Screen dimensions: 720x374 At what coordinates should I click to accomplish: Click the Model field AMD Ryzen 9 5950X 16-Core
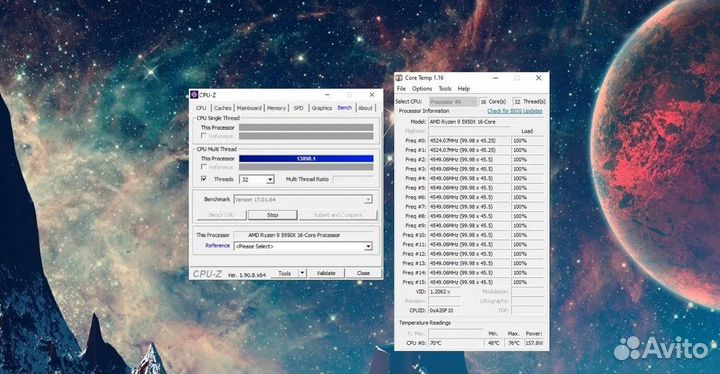tap(486, 122)
